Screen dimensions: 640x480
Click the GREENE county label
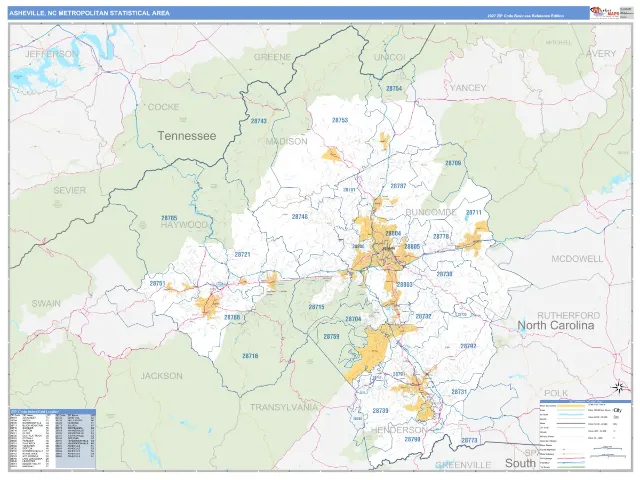coord(272,57)
